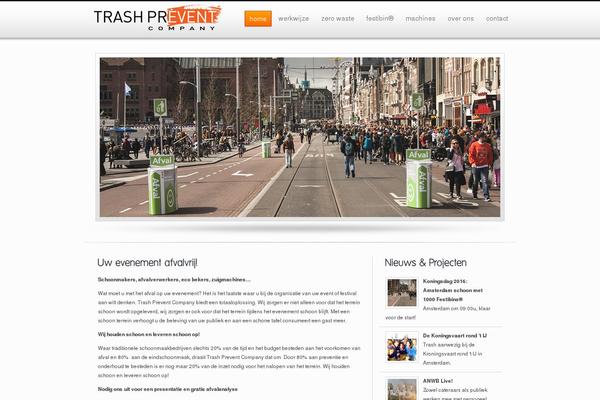Screen dimensions: 600x400
Task: Open the De Koningsvaart rond 't IJ thumbnail
Action: pyautogui.click(x=402, y=347)
